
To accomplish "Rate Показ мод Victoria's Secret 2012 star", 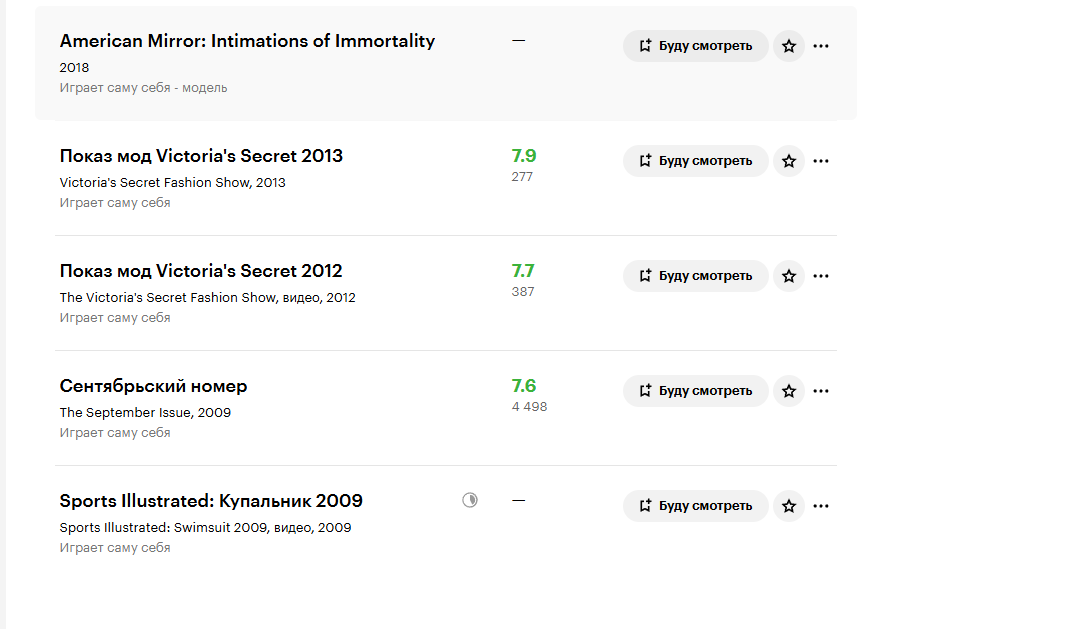I will [789, 276].
